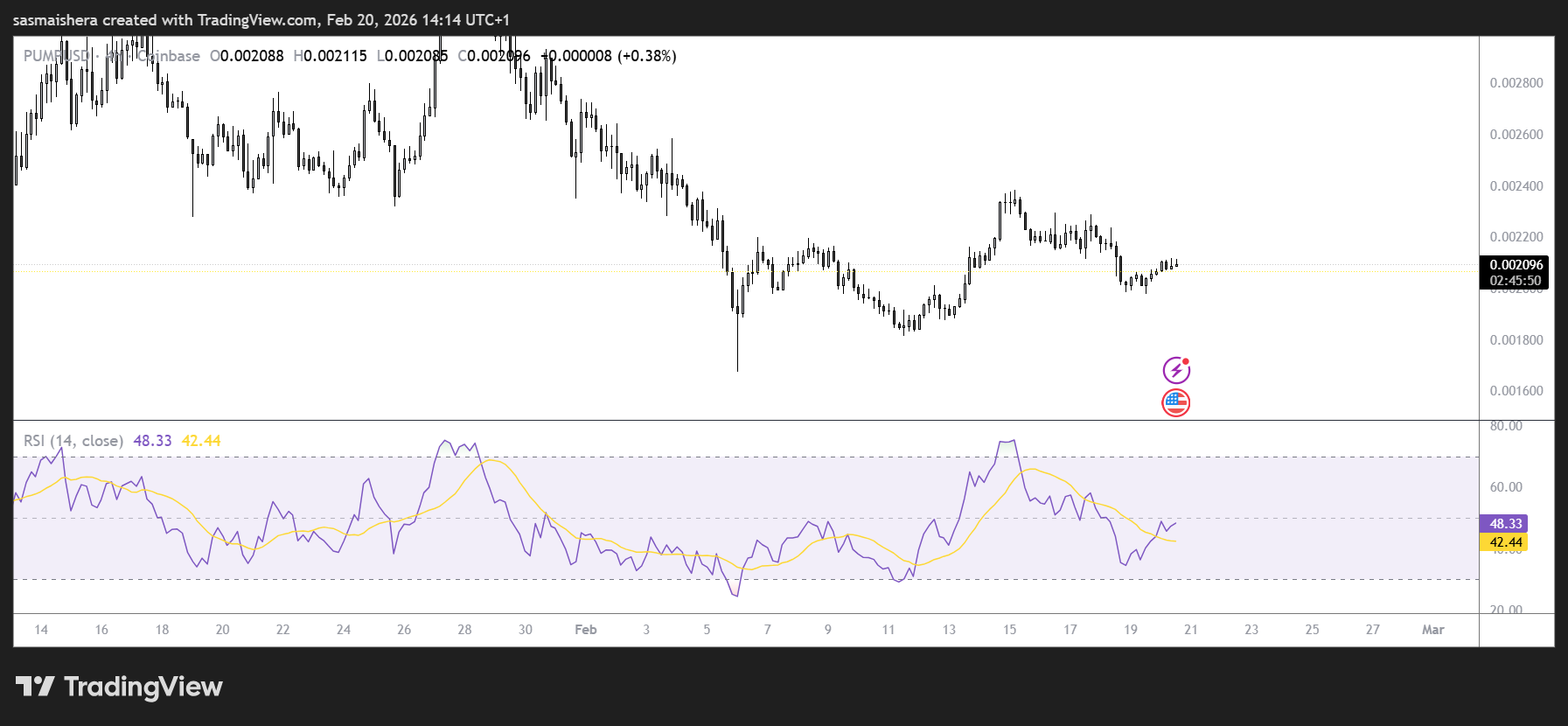Click the yellow 42.44 tag on the RSI axis
Screen dimensions: 1568x726
pos(1504,542)
